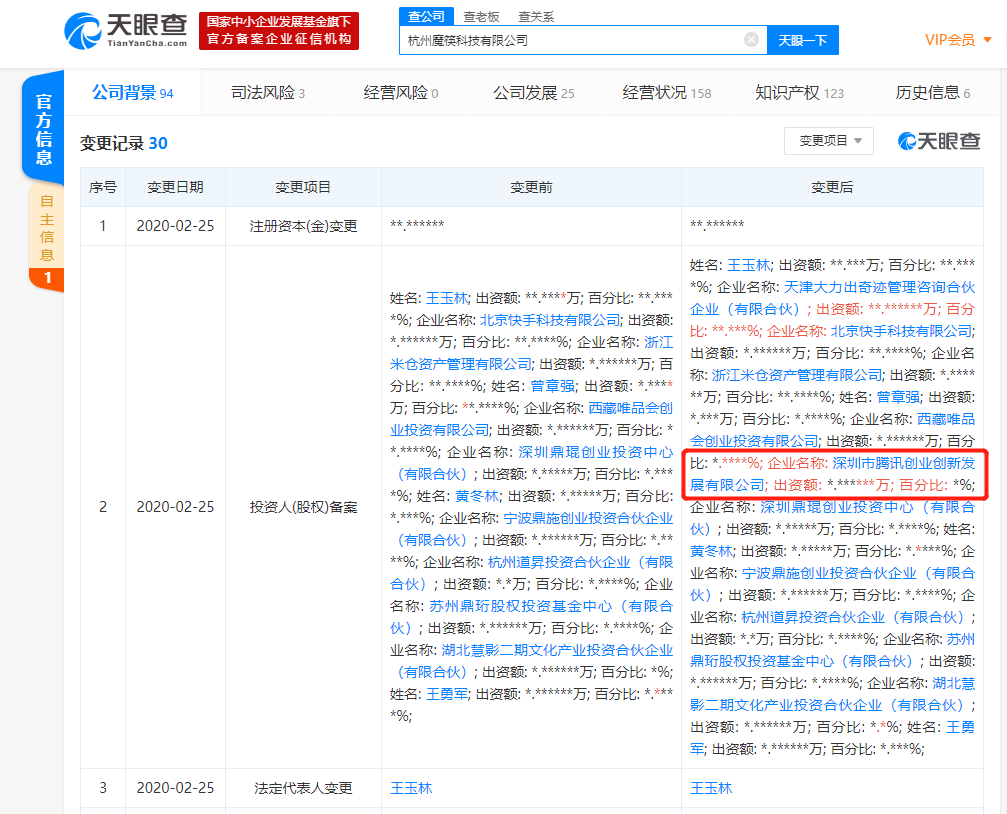Open 深圳鼎琨创业投资中心 link in 变更后 column
Screen dimensions: 1007x814
point(832,518)
